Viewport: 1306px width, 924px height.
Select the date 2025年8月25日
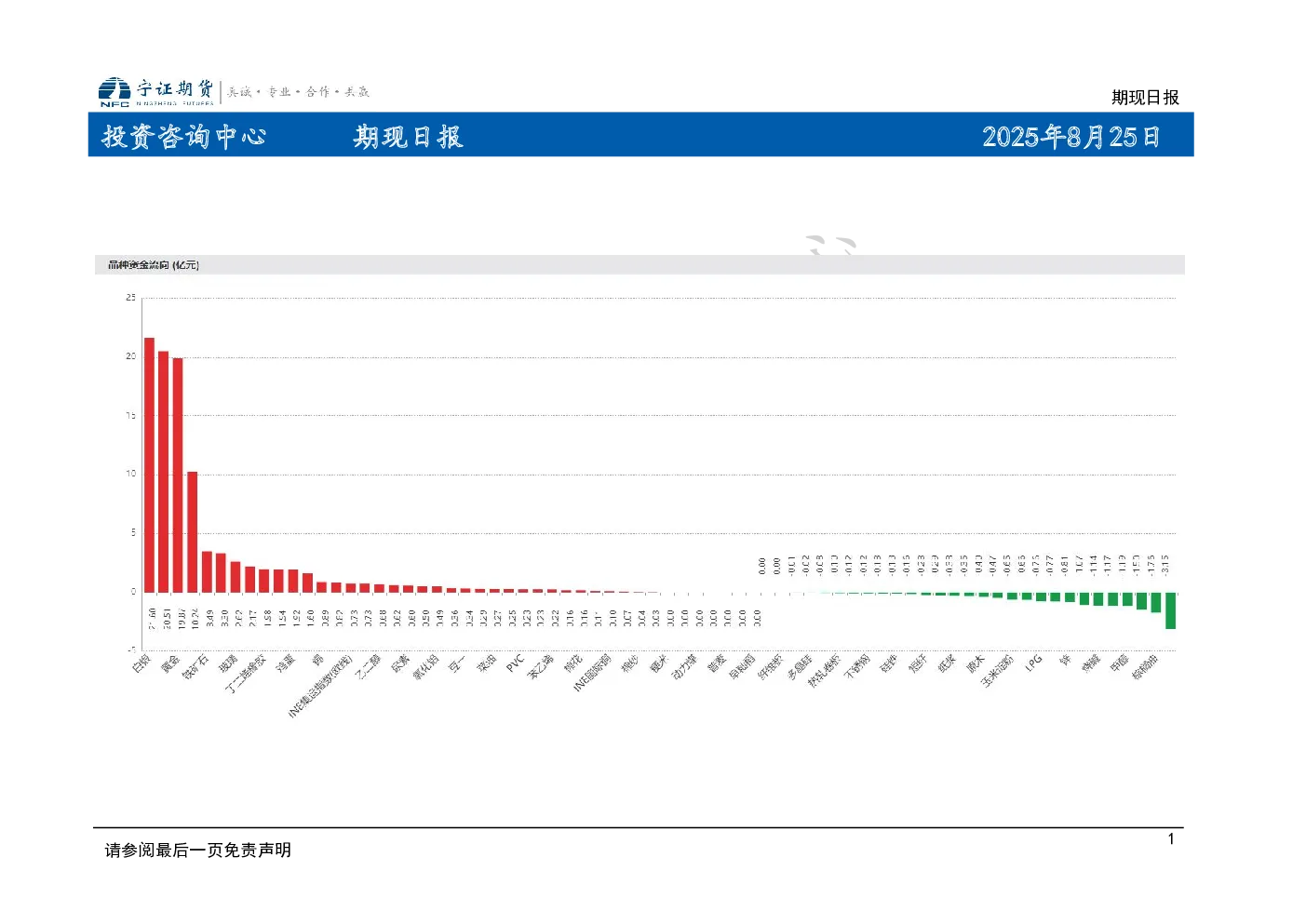point(1071,137)
